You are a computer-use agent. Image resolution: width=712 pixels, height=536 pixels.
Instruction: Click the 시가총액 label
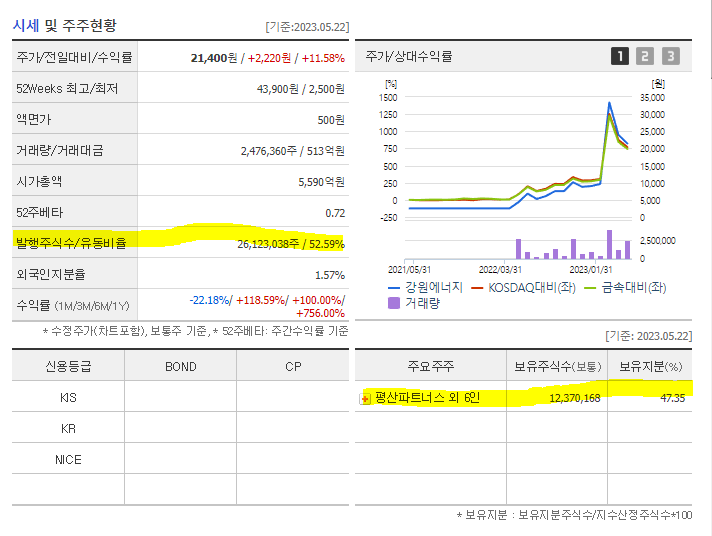point(39,181)
